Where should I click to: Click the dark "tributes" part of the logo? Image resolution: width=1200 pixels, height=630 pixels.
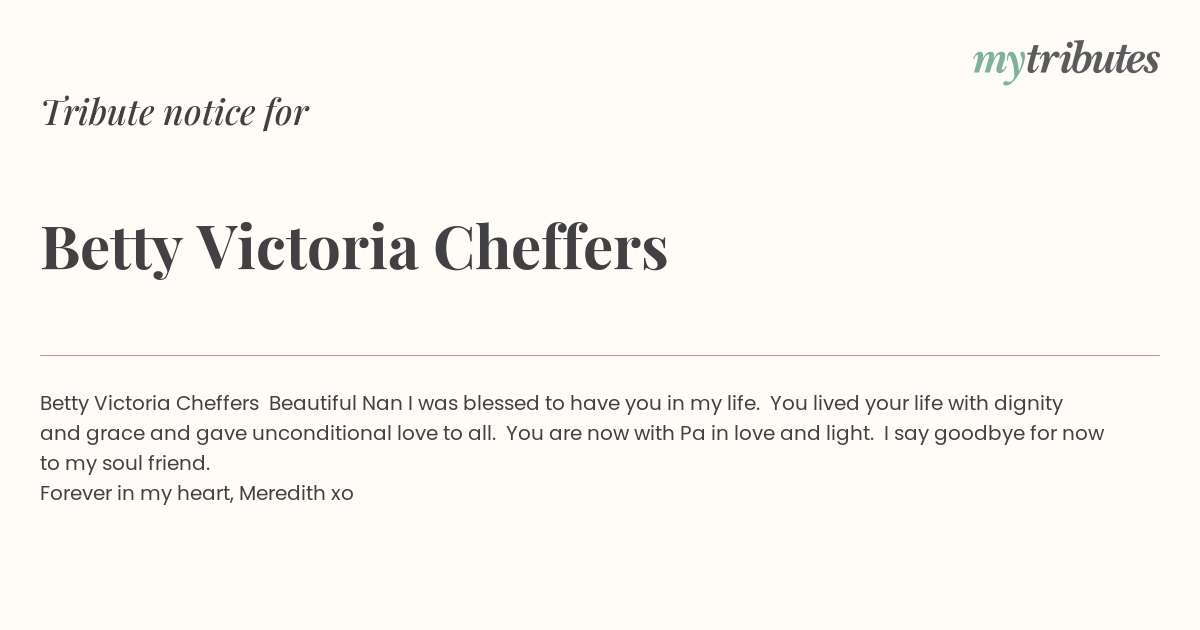coord(1092,60)
